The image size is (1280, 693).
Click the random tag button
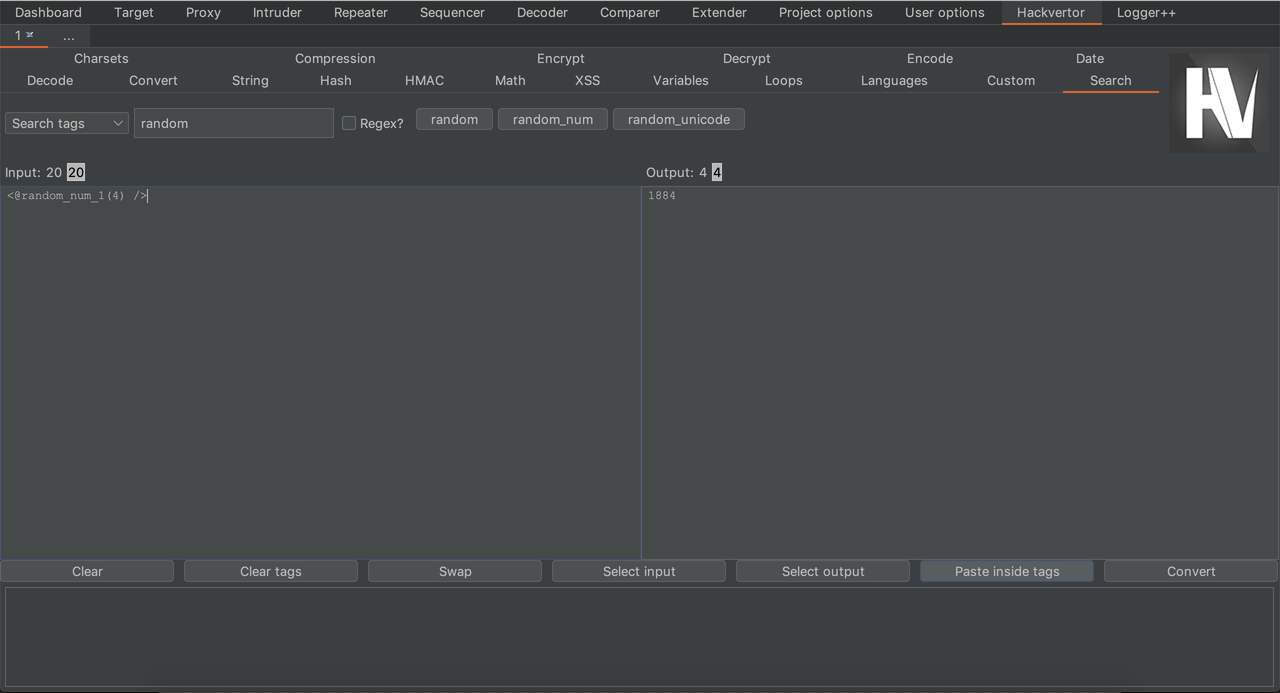(454, 120)
